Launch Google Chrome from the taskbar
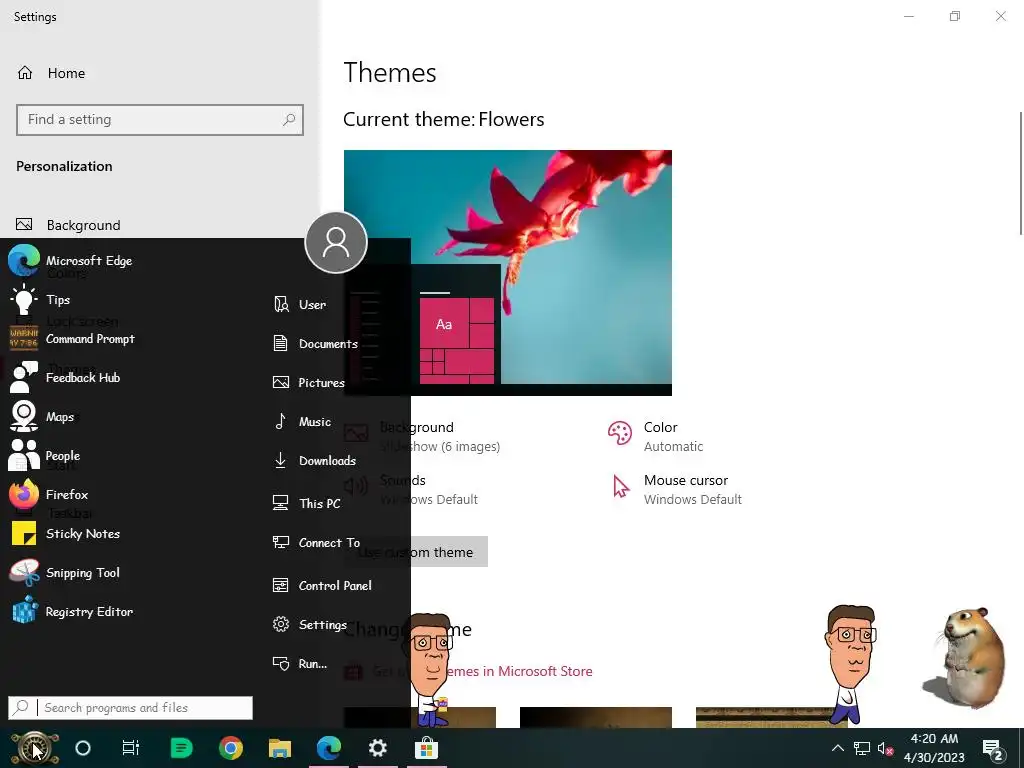This screenshot has width=1024, height=768. tap(231, 748)
